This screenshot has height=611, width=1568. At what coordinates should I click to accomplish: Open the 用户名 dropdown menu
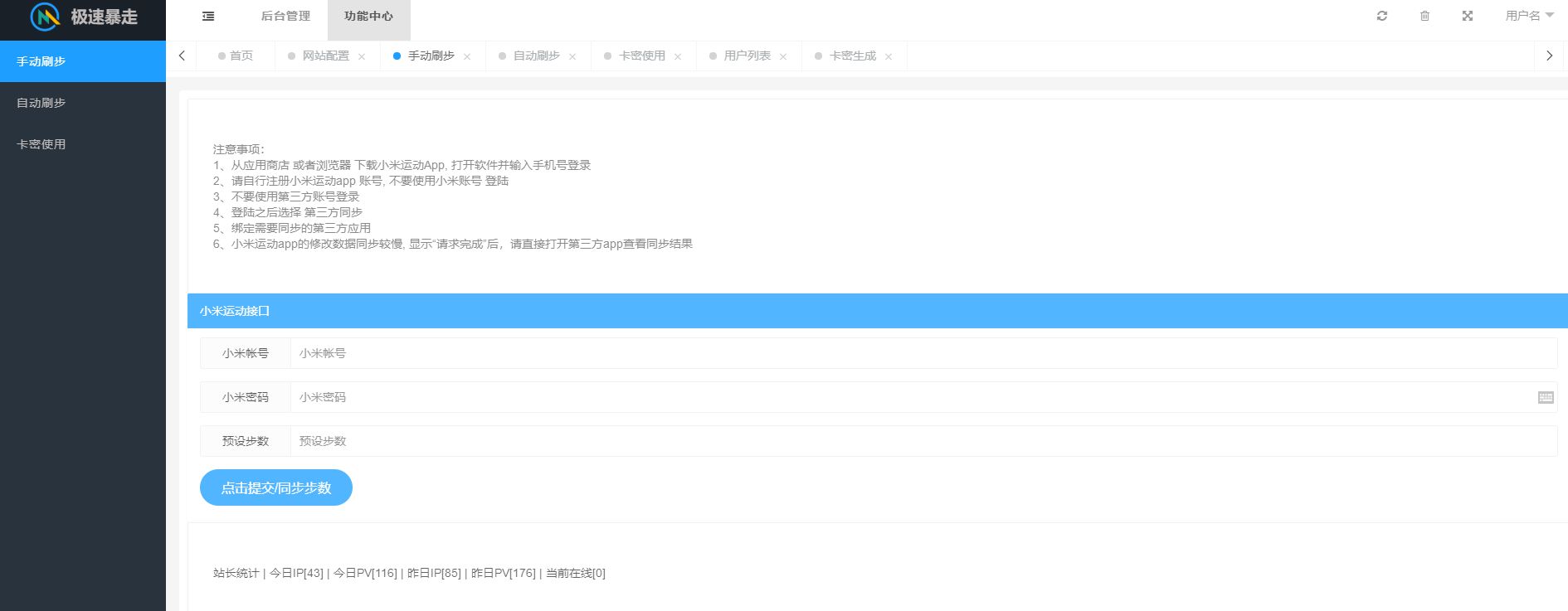coord(1529,17)
